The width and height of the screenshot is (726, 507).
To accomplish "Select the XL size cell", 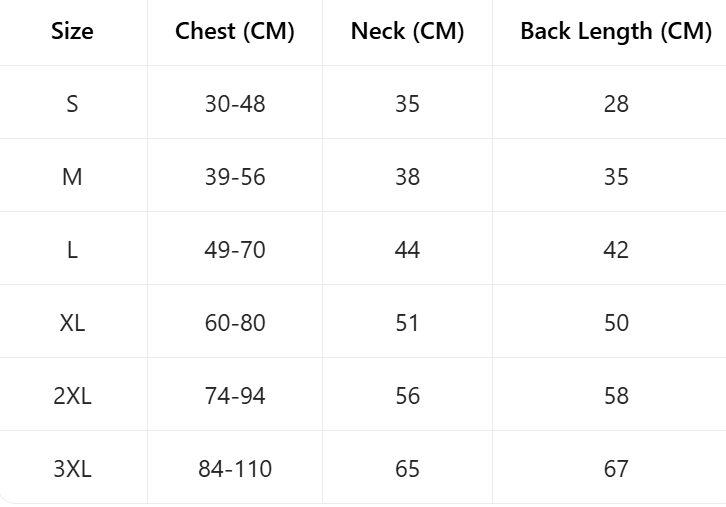I will click(x=72, y=323).
